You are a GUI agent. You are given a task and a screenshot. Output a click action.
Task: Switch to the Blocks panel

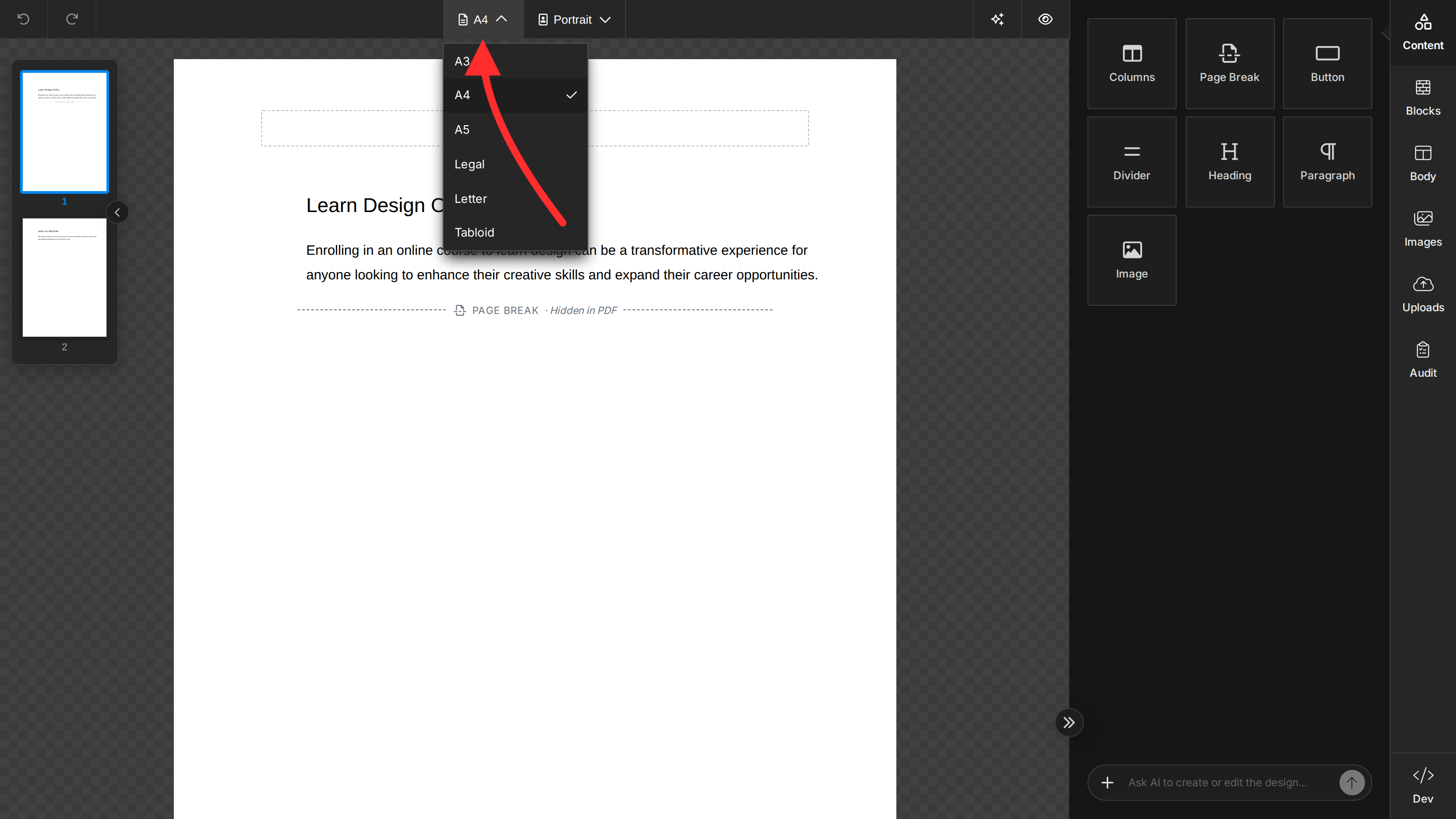(1423, 98)
